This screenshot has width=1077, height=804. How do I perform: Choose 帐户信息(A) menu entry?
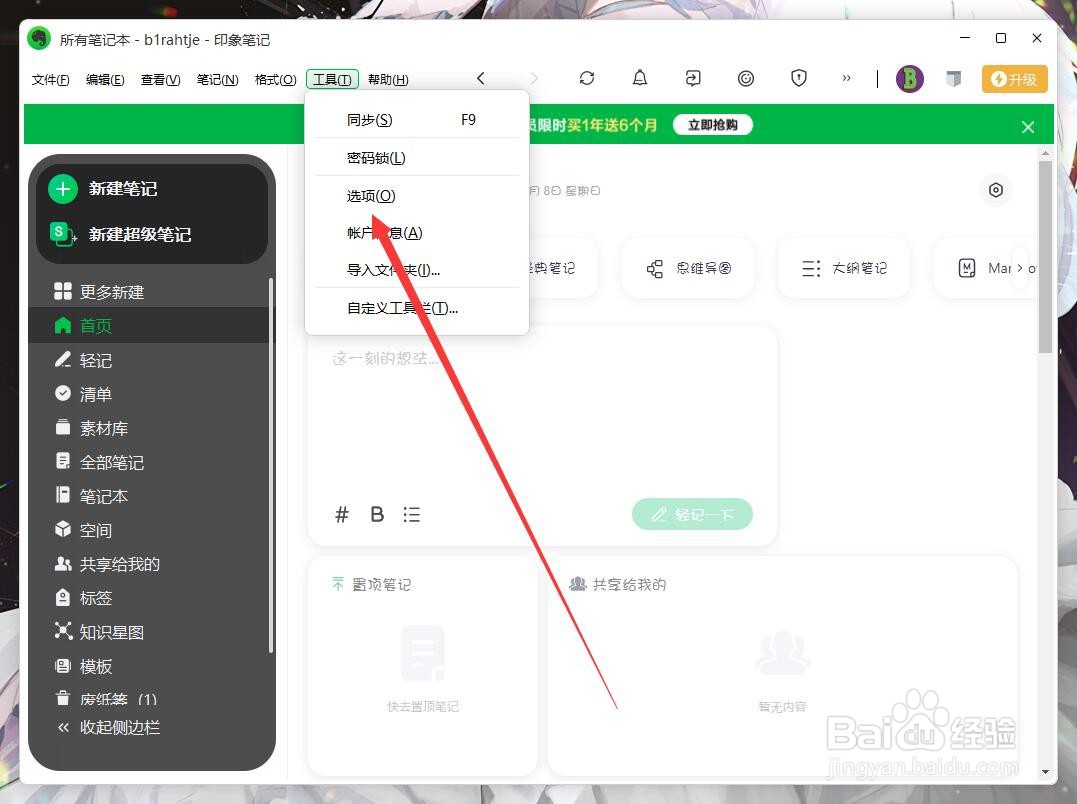(417, 233)
